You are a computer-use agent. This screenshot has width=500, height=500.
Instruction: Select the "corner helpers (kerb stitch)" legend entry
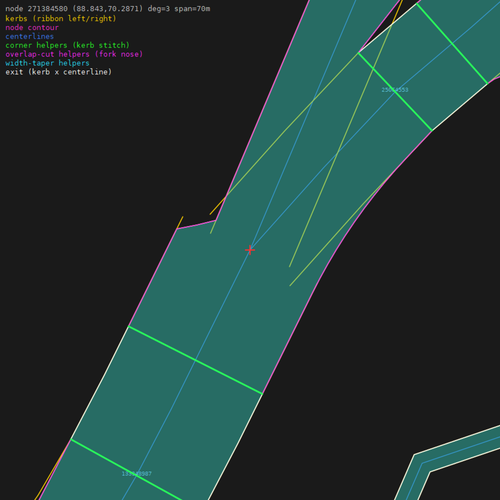(x=67, y=45)
